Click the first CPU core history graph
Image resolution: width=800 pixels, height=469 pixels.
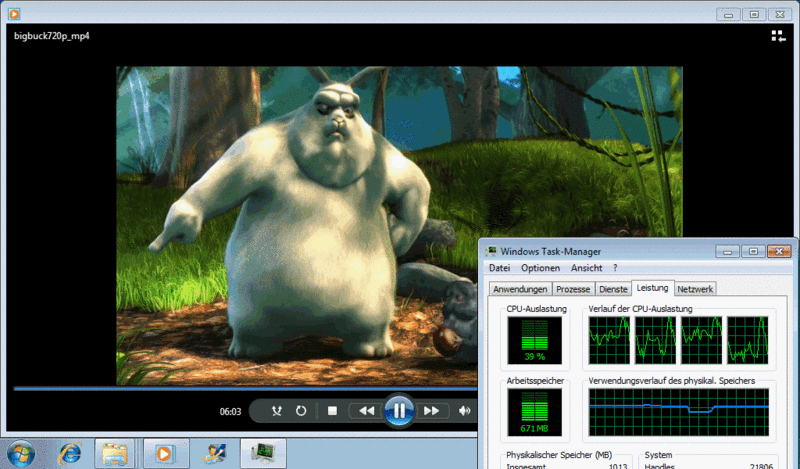click(x=609, y=340)
